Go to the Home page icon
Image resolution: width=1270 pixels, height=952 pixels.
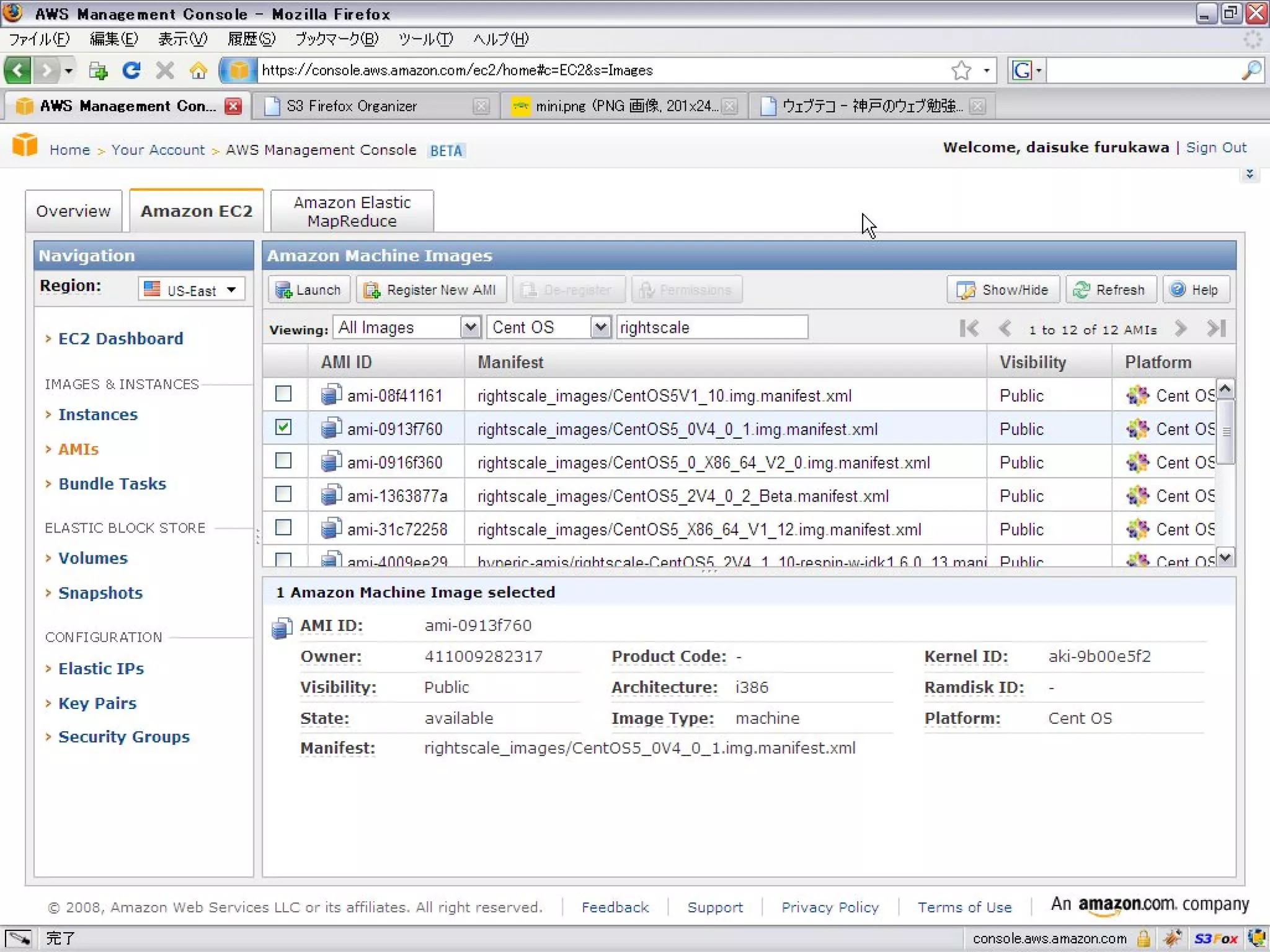198,70
